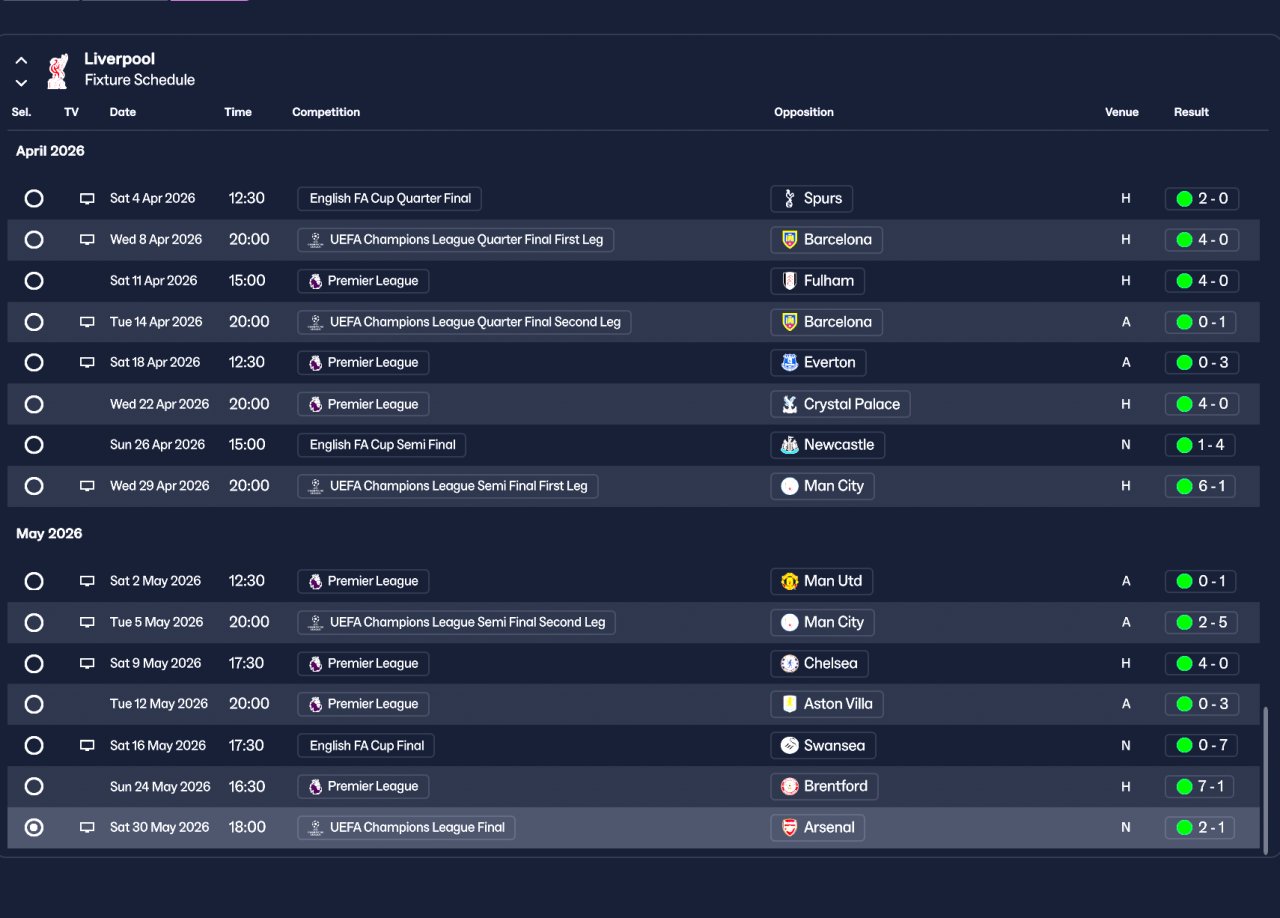Open the 2 - 1 result against Arsenal
The image size is (1280, 918).
[1200, 828]
